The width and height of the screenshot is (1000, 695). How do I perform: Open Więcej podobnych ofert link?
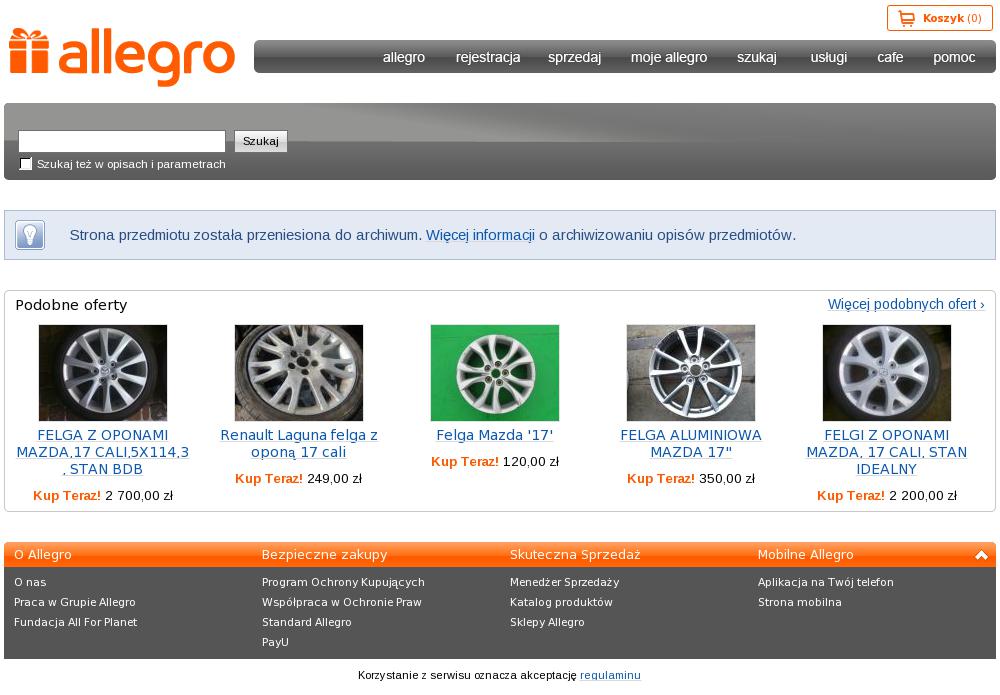click(906, 304)
